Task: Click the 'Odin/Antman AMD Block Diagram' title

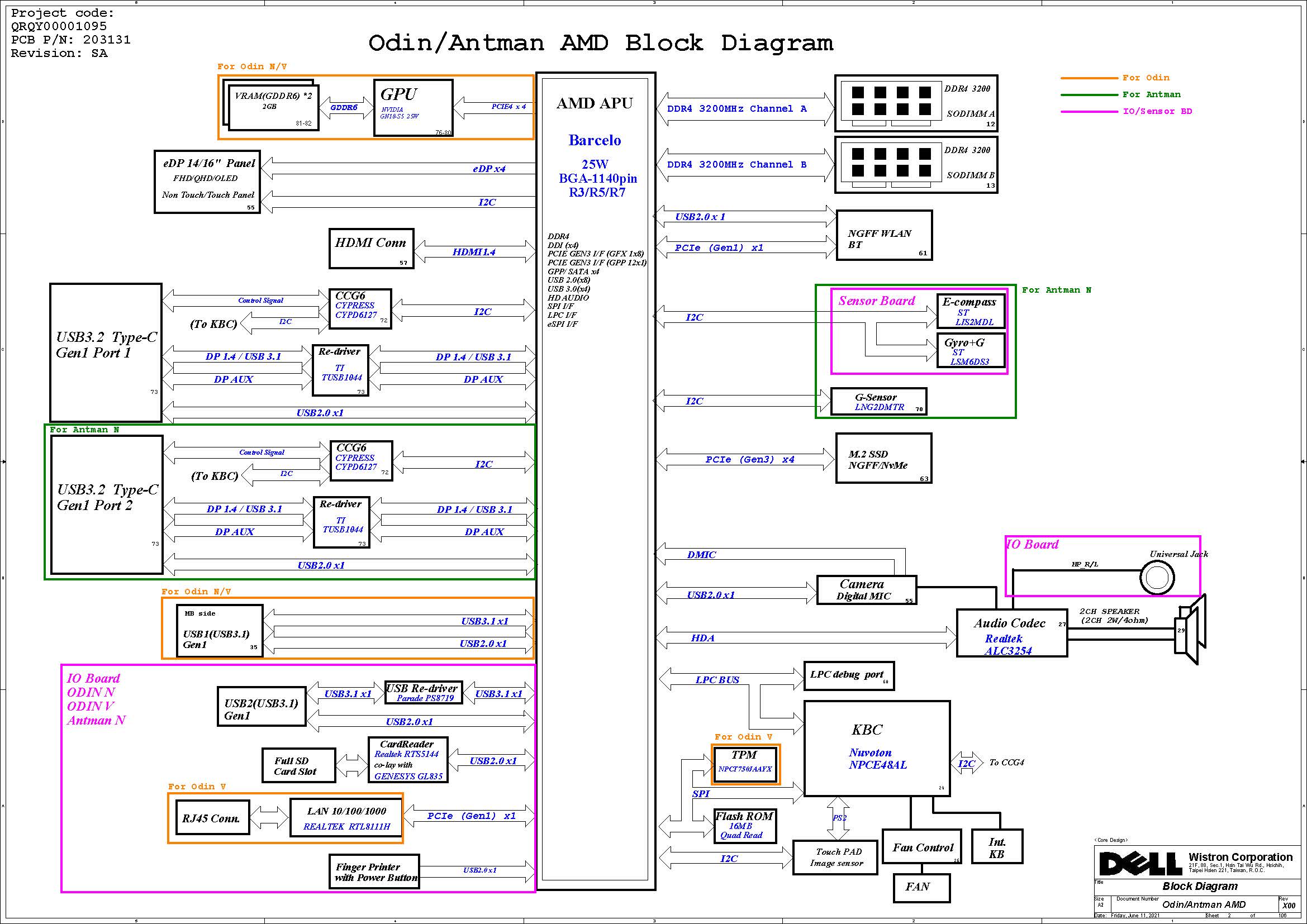Action: tap(601, 43)
